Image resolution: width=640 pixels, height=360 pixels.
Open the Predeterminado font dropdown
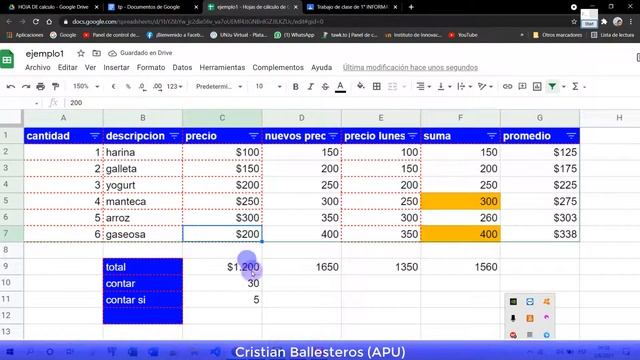tap(219, 87)
